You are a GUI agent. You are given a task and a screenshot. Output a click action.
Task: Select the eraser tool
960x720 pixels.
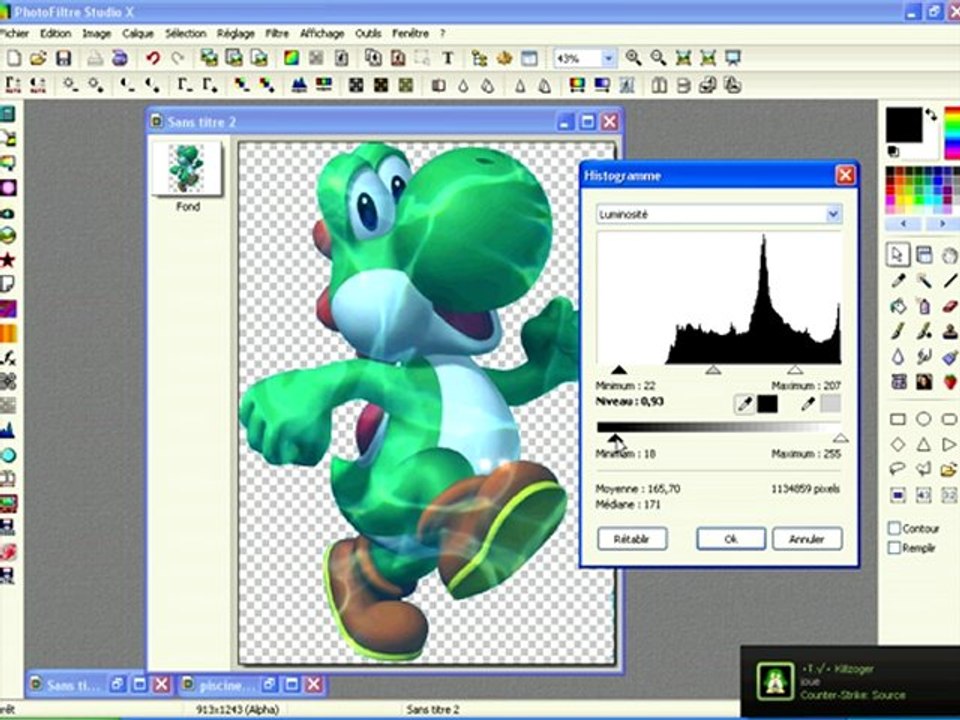950,305
